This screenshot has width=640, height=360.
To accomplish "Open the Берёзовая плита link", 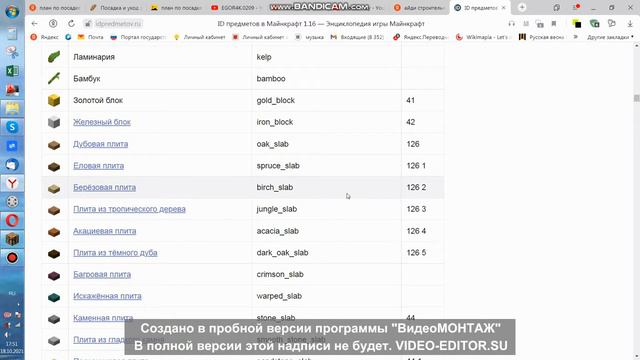I will [x=104, y=187].
